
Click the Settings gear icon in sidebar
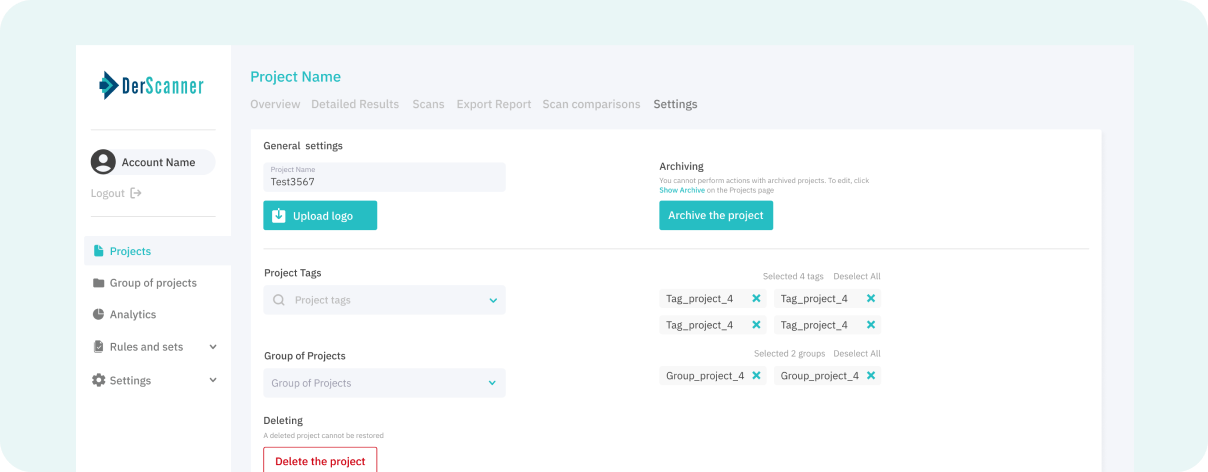click(98, 380)
